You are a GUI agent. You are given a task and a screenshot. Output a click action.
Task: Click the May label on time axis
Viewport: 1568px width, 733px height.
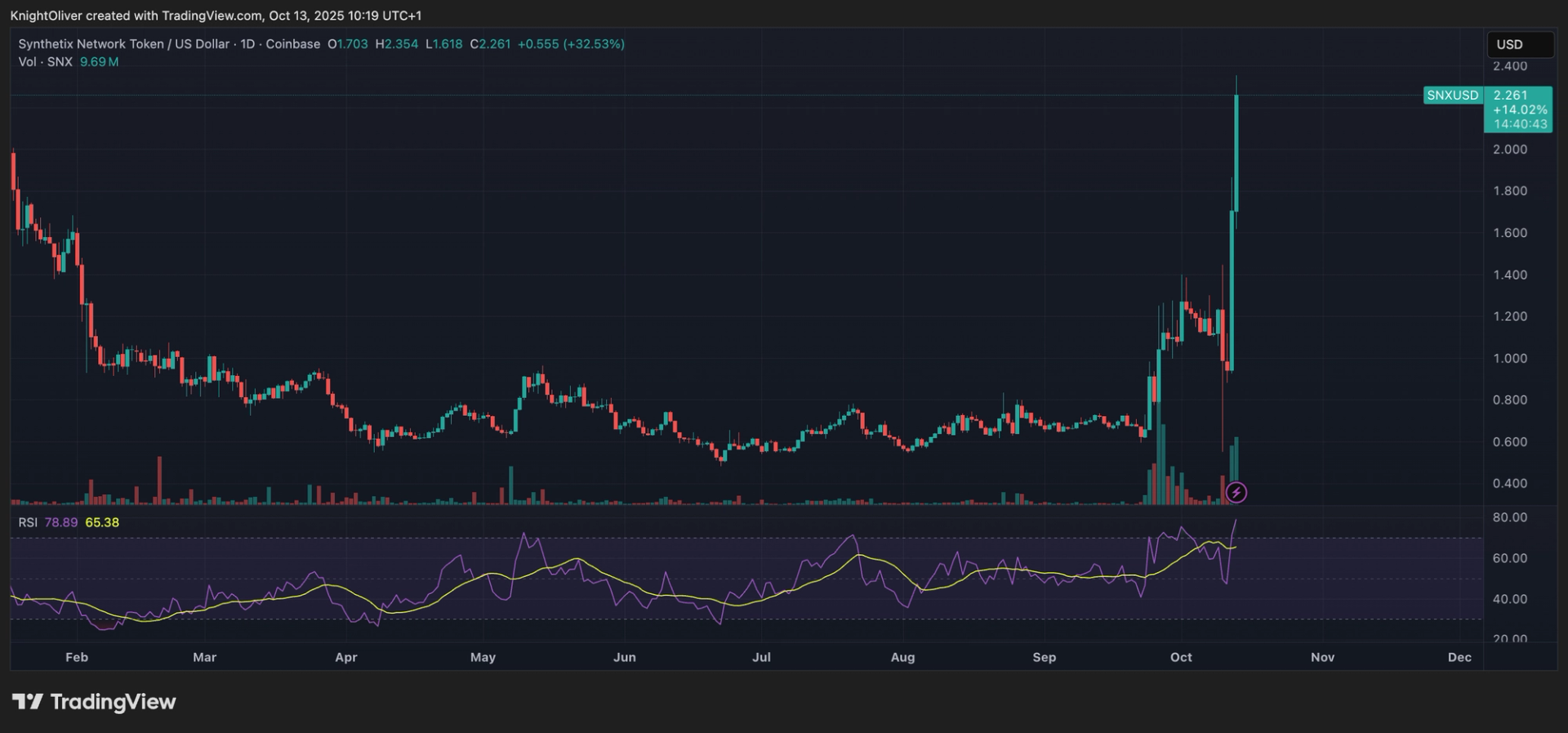pyautogui.click(x=483, y=657)
